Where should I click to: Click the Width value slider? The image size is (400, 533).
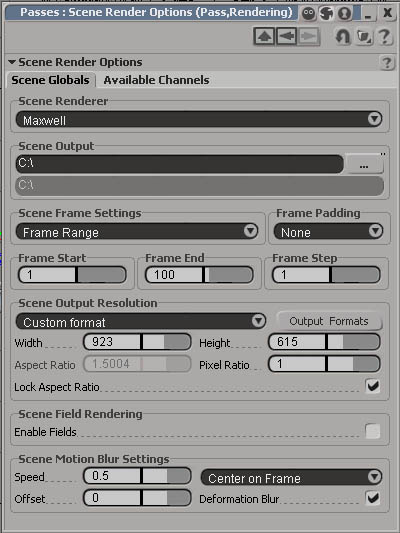coord(137,342)
